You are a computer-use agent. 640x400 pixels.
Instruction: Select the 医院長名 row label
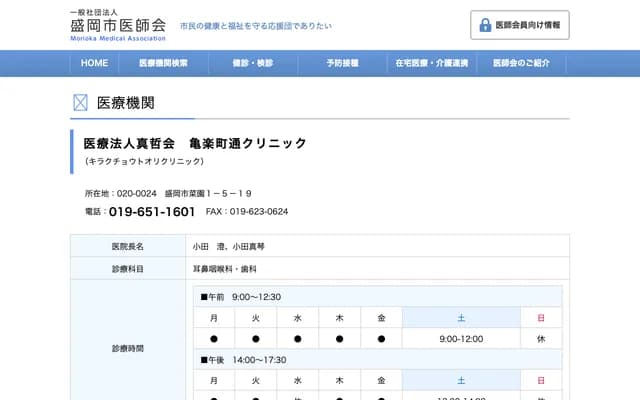[128, 246]
